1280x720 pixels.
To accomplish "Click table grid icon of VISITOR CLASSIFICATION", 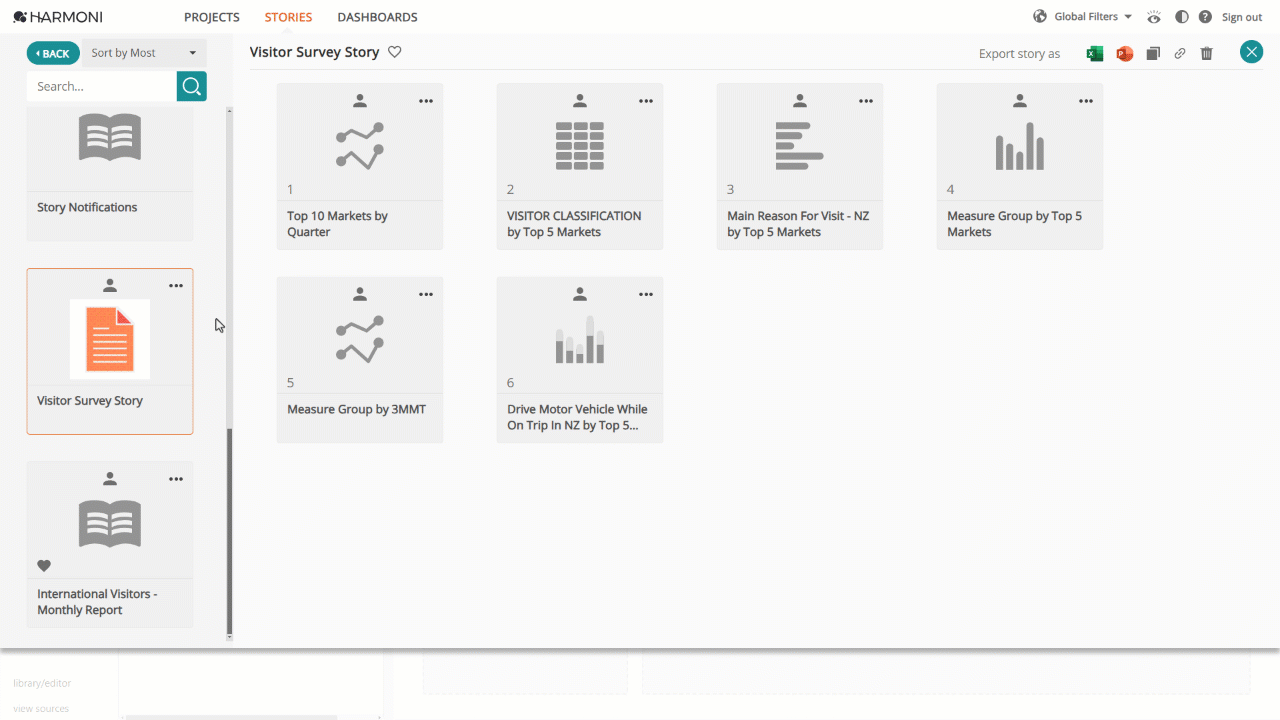I will 580,146.
